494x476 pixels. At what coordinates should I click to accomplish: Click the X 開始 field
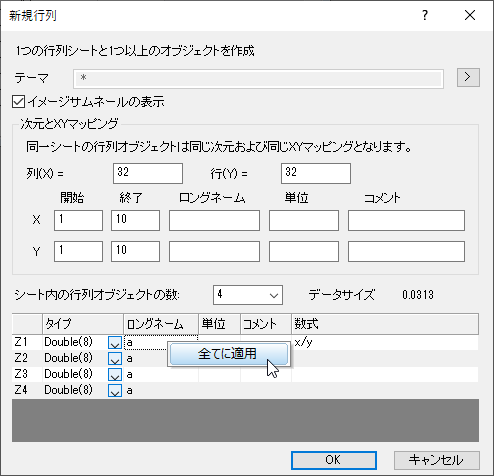tap(78, 220)
